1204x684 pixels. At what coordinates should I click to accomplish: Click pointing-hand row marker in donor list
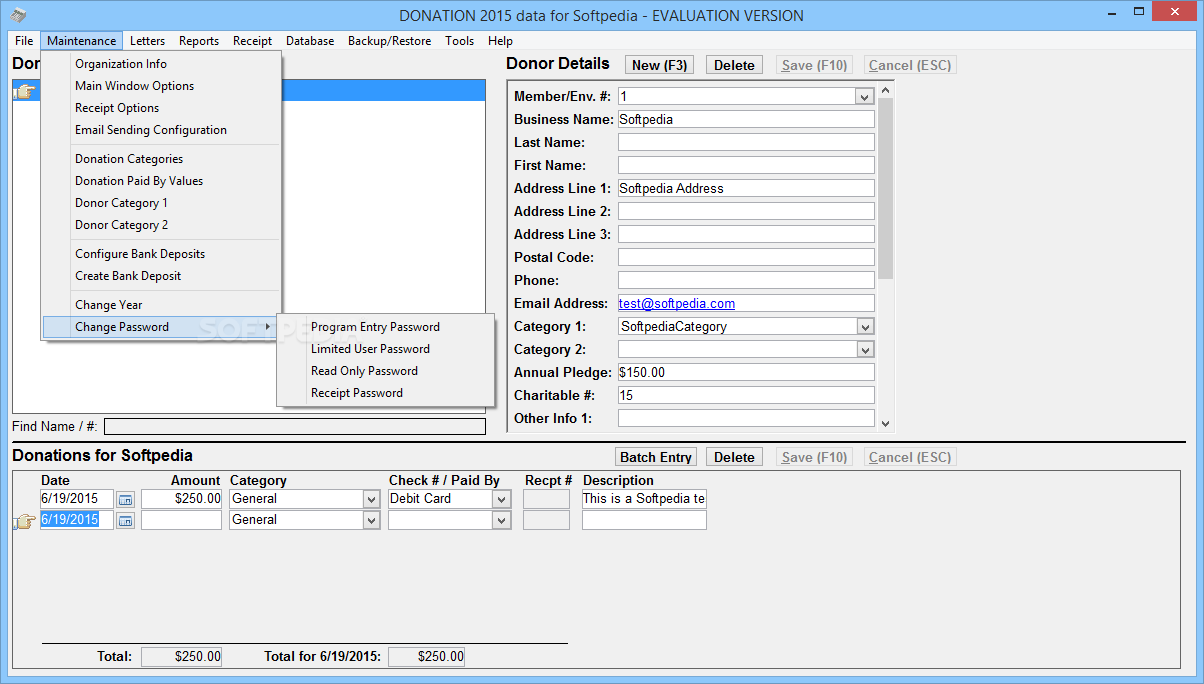coord(24,92)
